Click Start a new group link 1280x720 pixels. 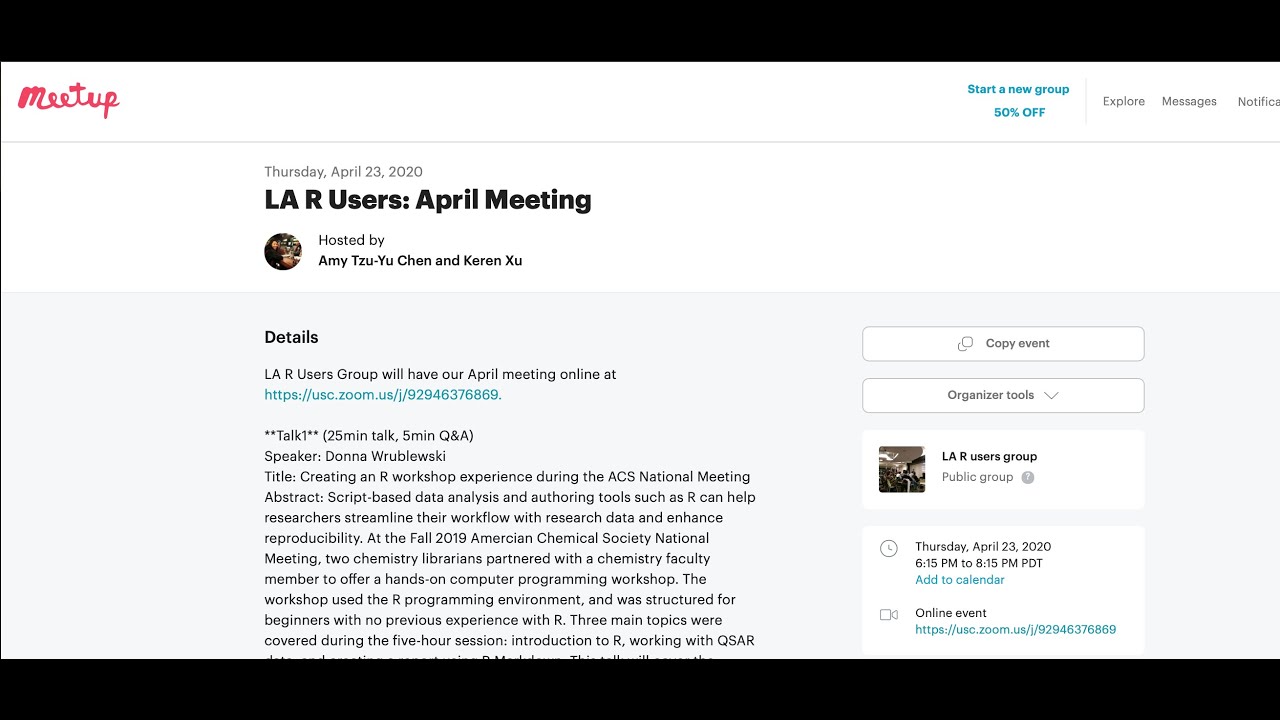[1018, 89]
